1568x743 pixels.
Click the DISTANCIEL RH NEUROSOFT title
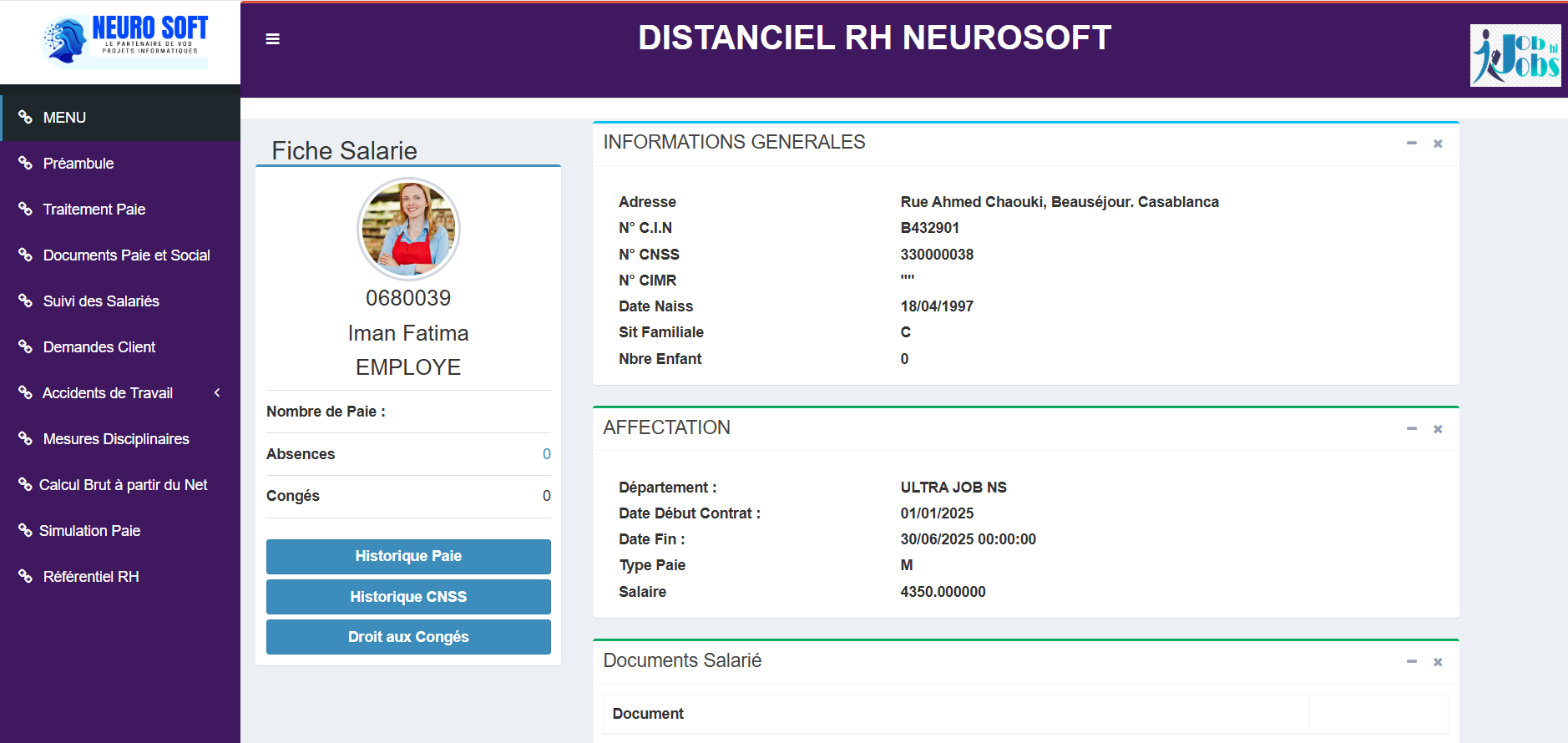pos(874,38)
